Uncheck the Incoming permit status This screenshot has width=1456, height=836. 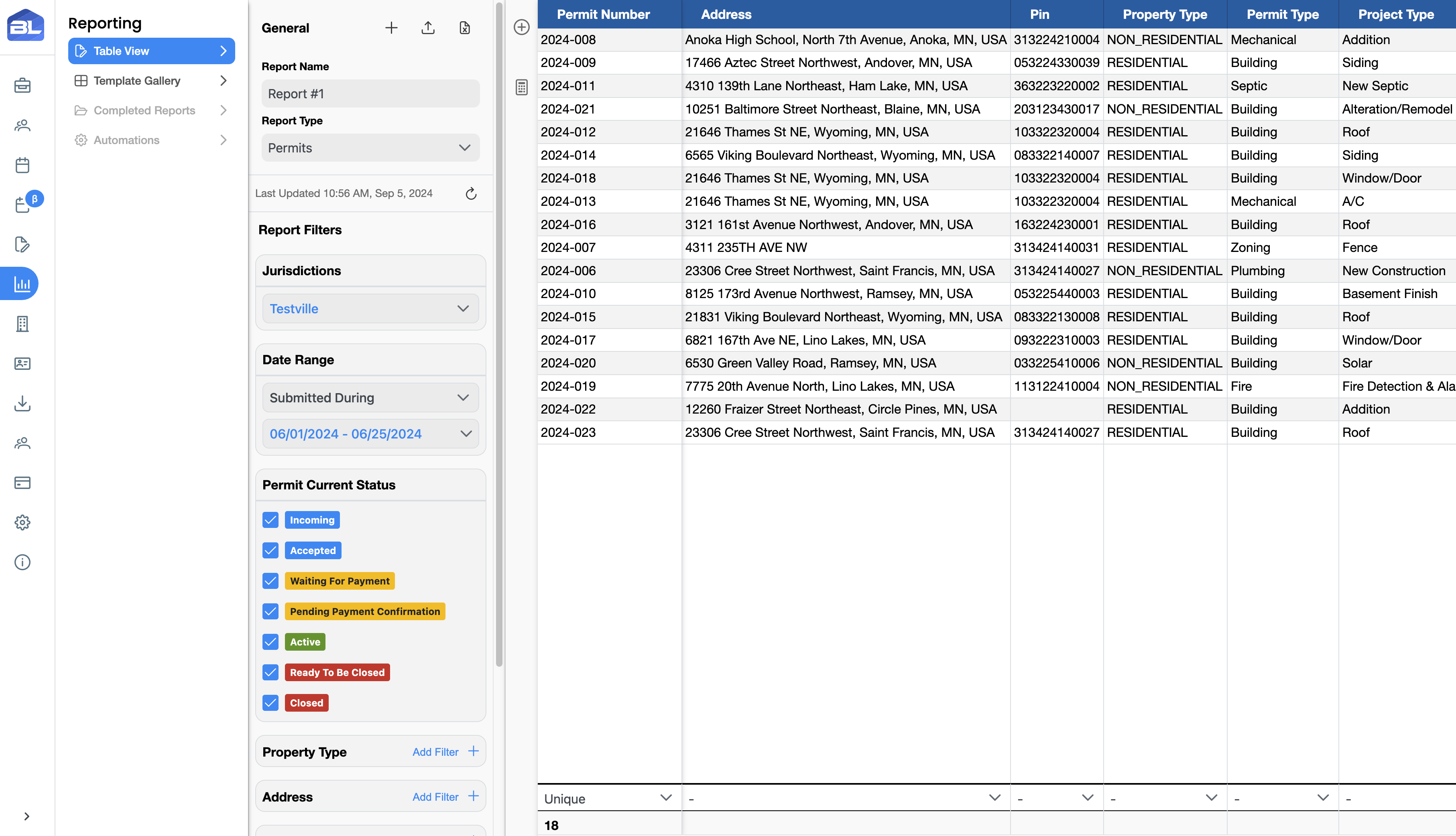pos(270,519)
